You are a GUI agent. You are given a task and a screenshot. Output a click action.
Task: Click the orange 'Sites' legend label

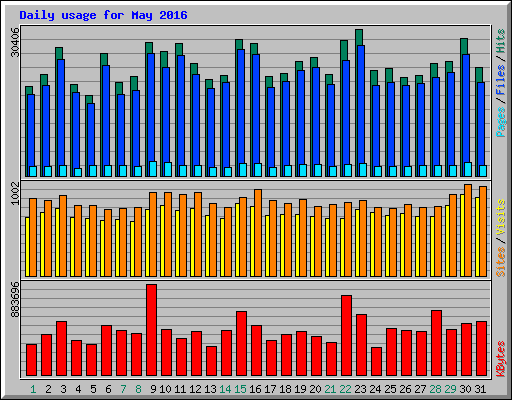[x=500, y=262]
